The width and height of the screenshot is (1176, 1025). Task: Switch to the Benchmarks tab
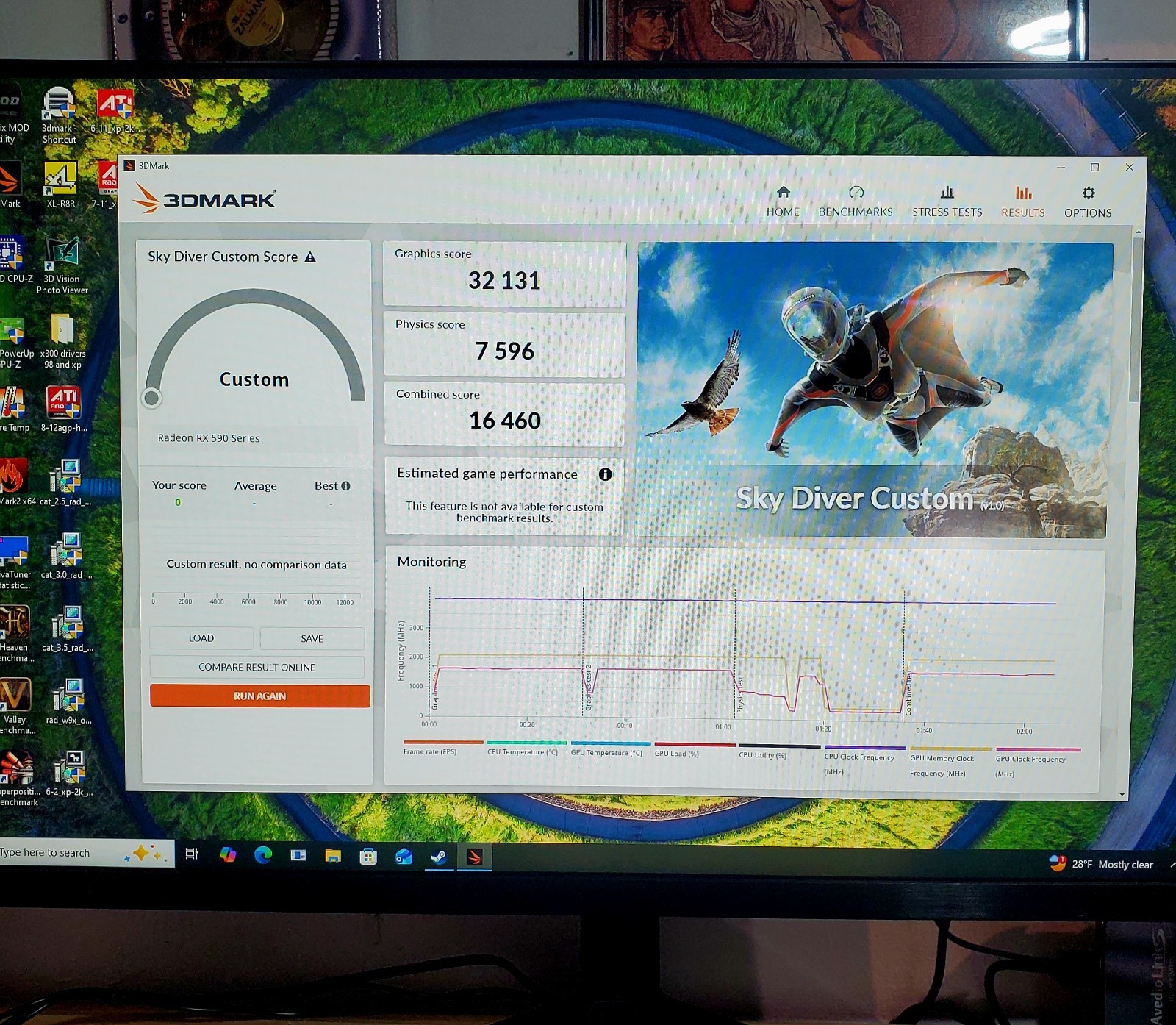pyautogui.click(x=856, y=201)
